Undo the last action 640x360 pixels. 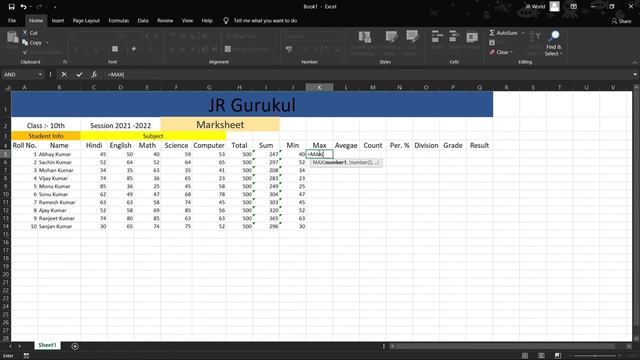point(23,7)
